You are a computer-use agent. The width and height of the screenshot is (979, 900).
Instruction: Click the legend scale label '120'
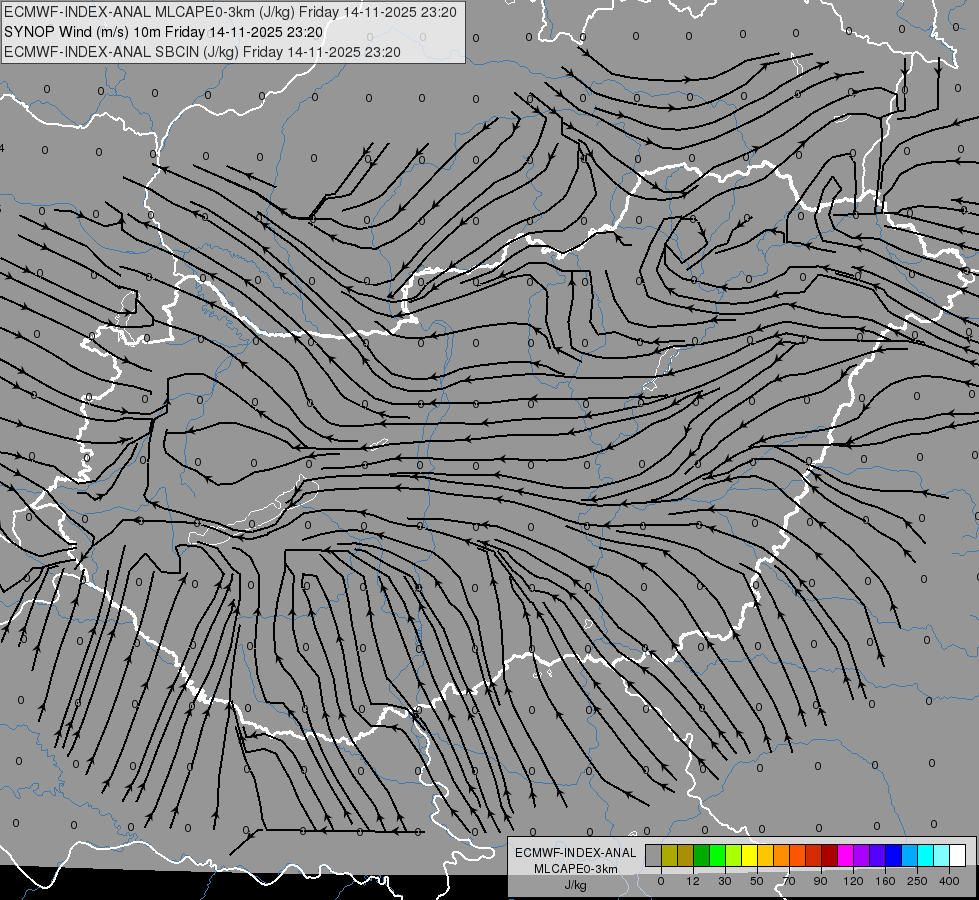pyautogui.click(x=853, y=881)
